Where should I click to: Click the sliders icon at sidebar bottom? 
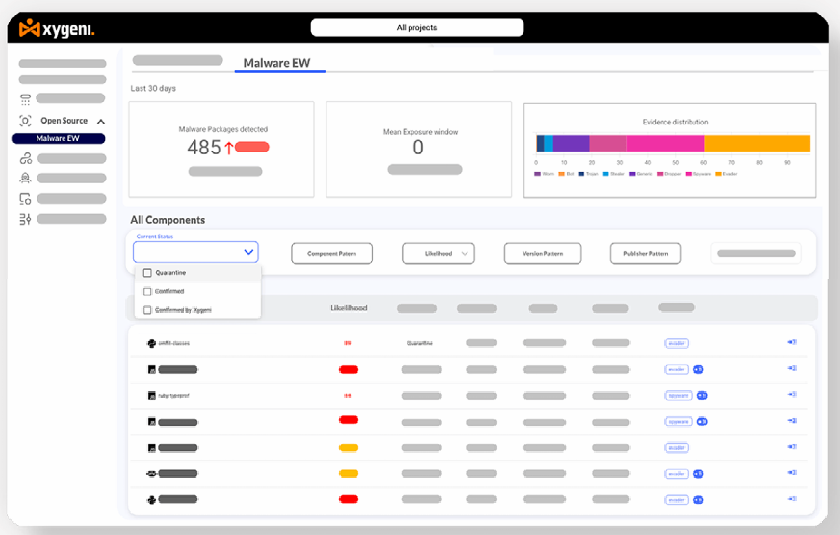coord(25,218)
